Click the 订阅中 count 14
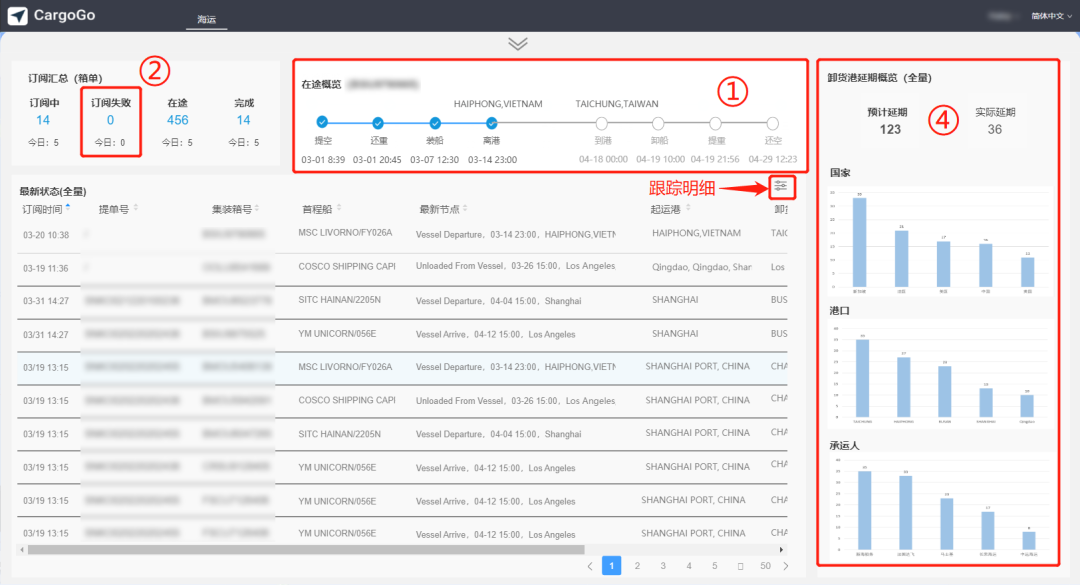Viewport: 1080px width, 587px height. (43, 120)
